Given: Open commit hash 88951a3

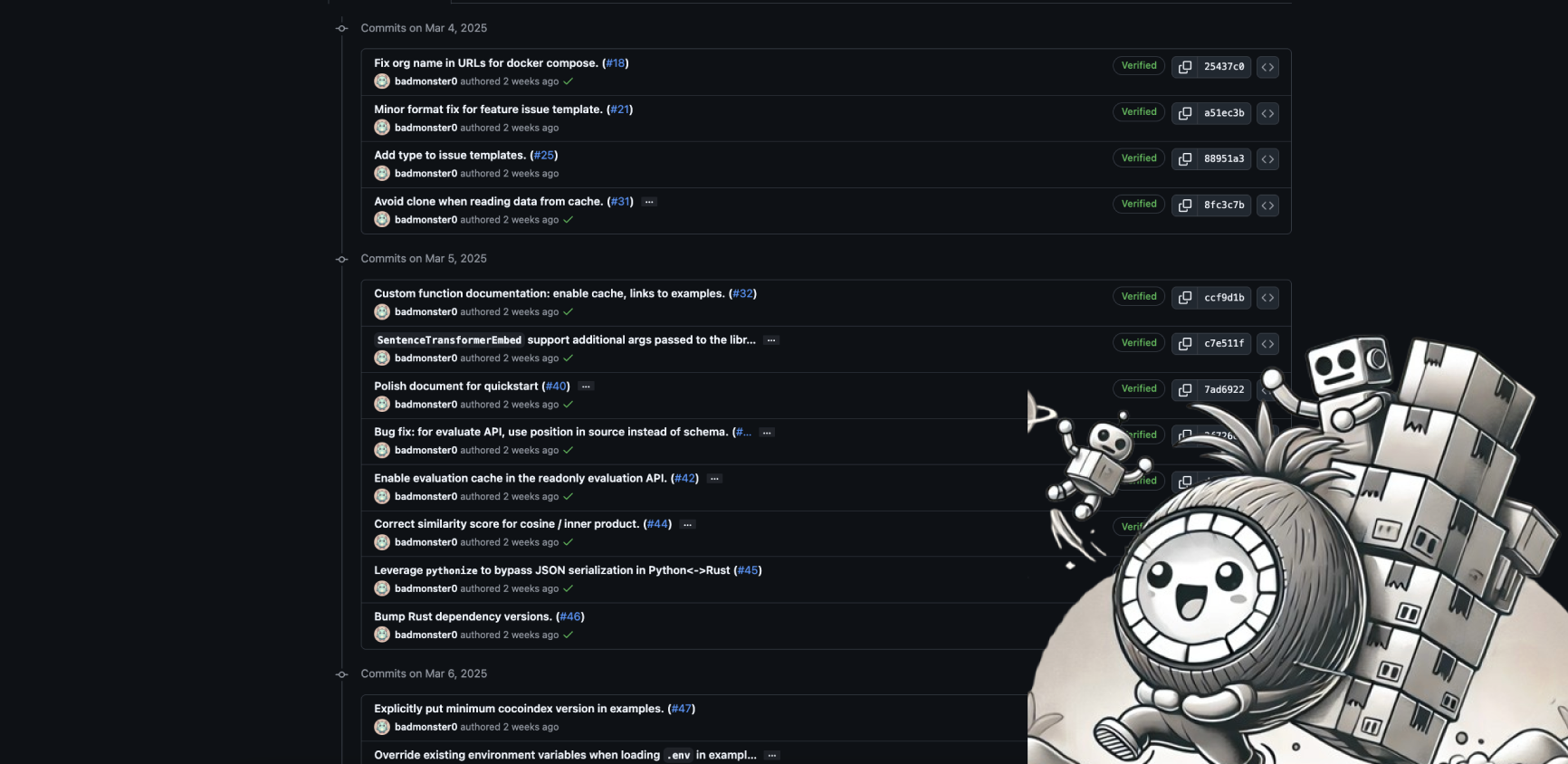Looking at the screenshot, I should (1224, 159).
